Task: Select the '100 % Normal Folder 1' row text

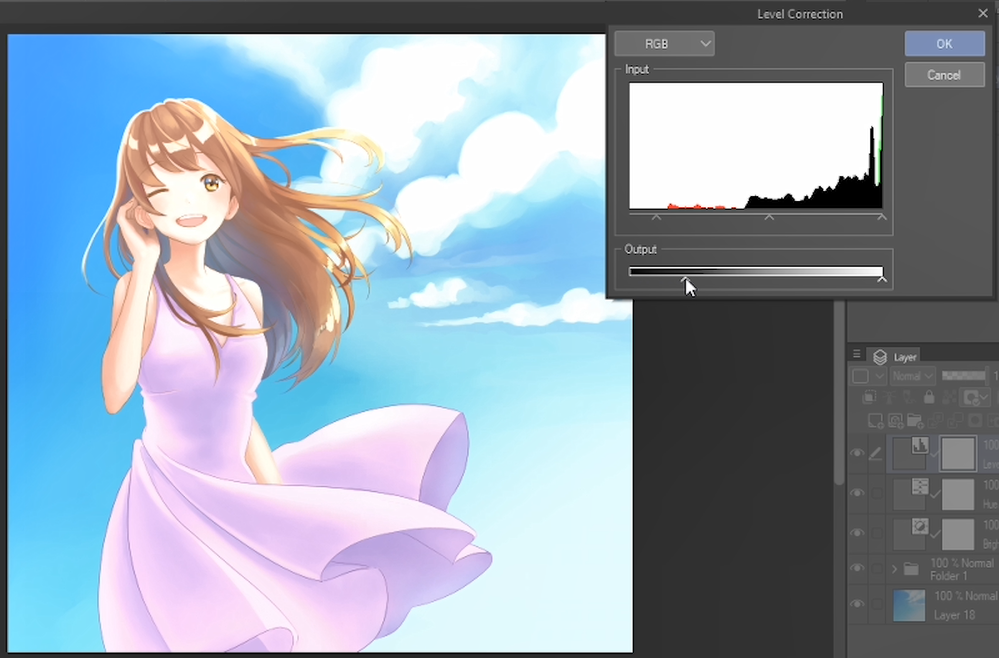Action: coord(961,569)
